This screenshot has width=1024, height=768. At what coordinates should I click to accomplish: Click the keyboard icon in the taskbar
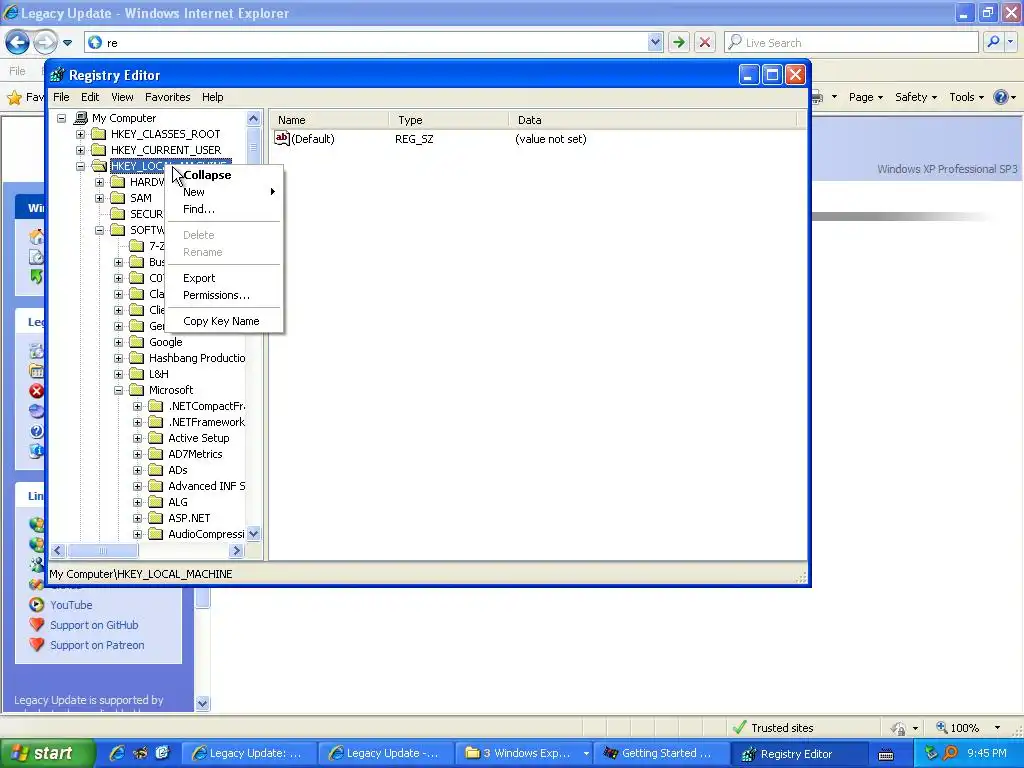(886, 754)
